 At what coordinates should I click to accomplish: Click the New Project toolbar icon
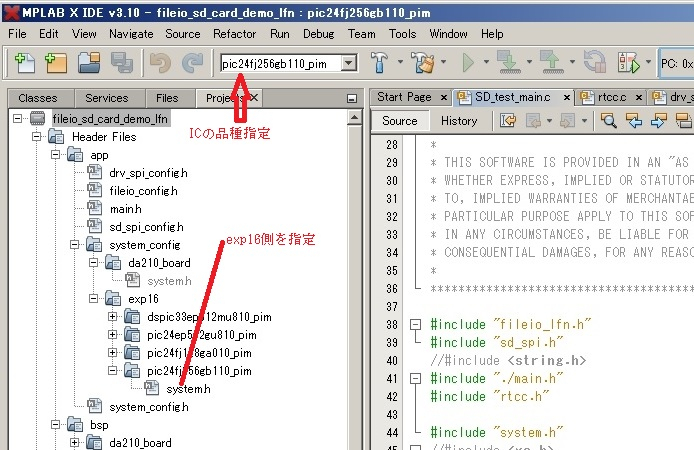click(56, 63)
